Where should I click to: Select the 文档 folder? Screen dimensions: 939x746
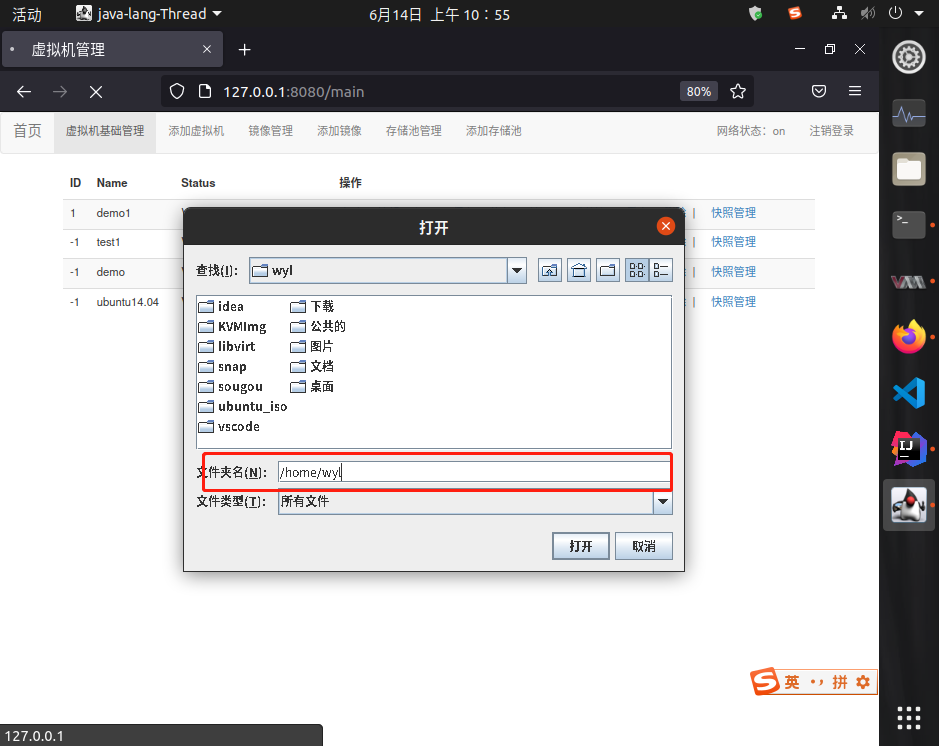click(312, 367)
